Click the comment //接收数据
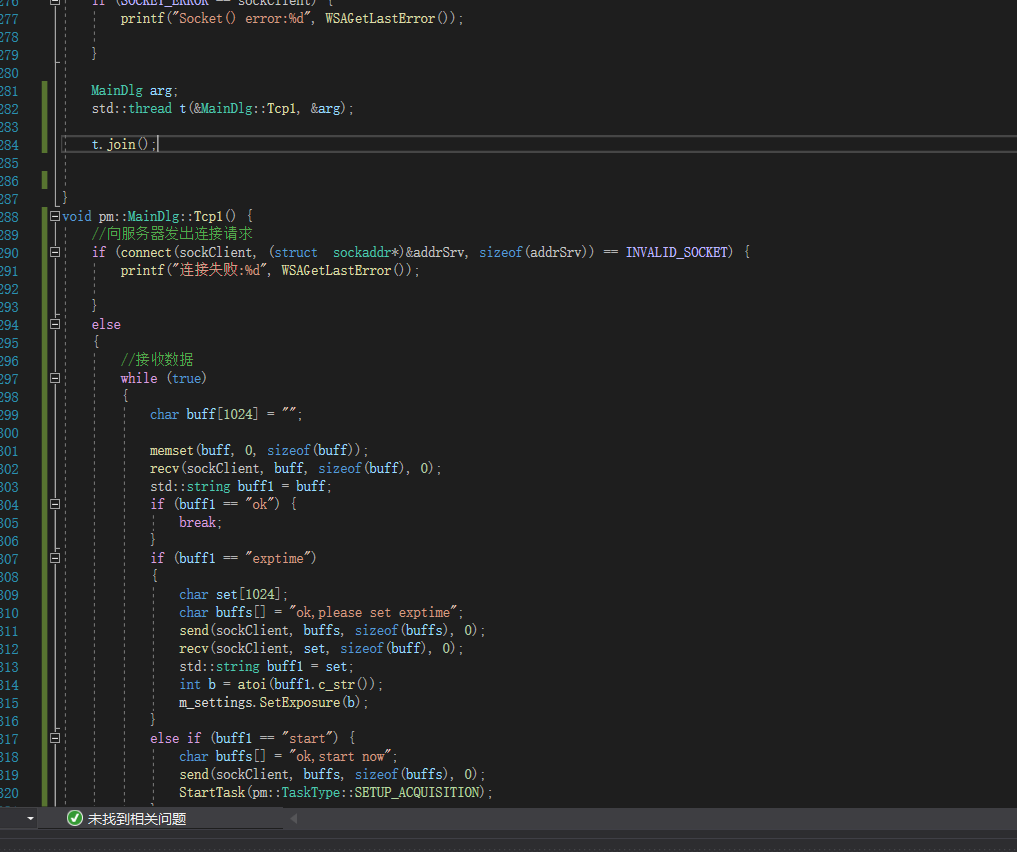The width and height of the screenshot is (1017, 852). (157, 360)
